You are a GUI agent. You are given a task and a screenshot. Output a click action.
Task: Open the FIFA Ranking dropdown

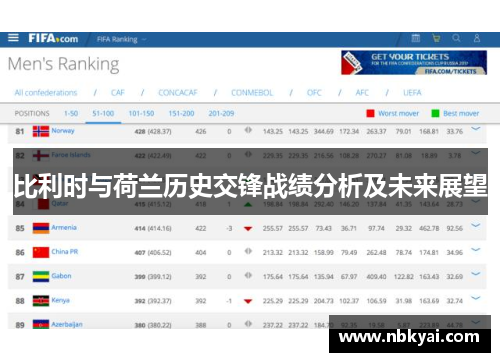tap(121, 39)
